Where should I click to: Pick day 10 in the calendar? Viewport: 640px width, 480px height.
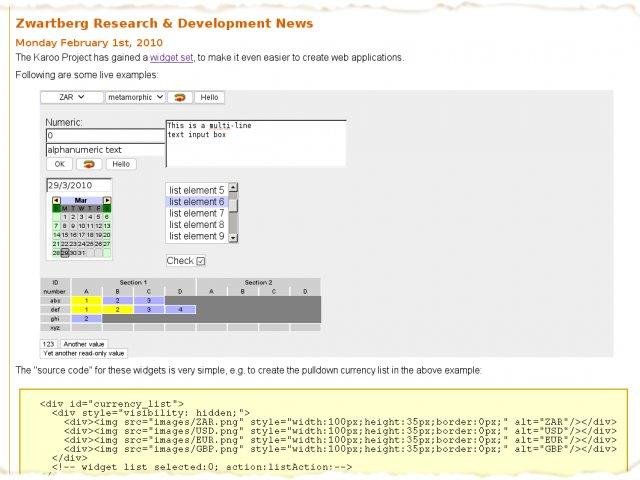coord(82,226)
